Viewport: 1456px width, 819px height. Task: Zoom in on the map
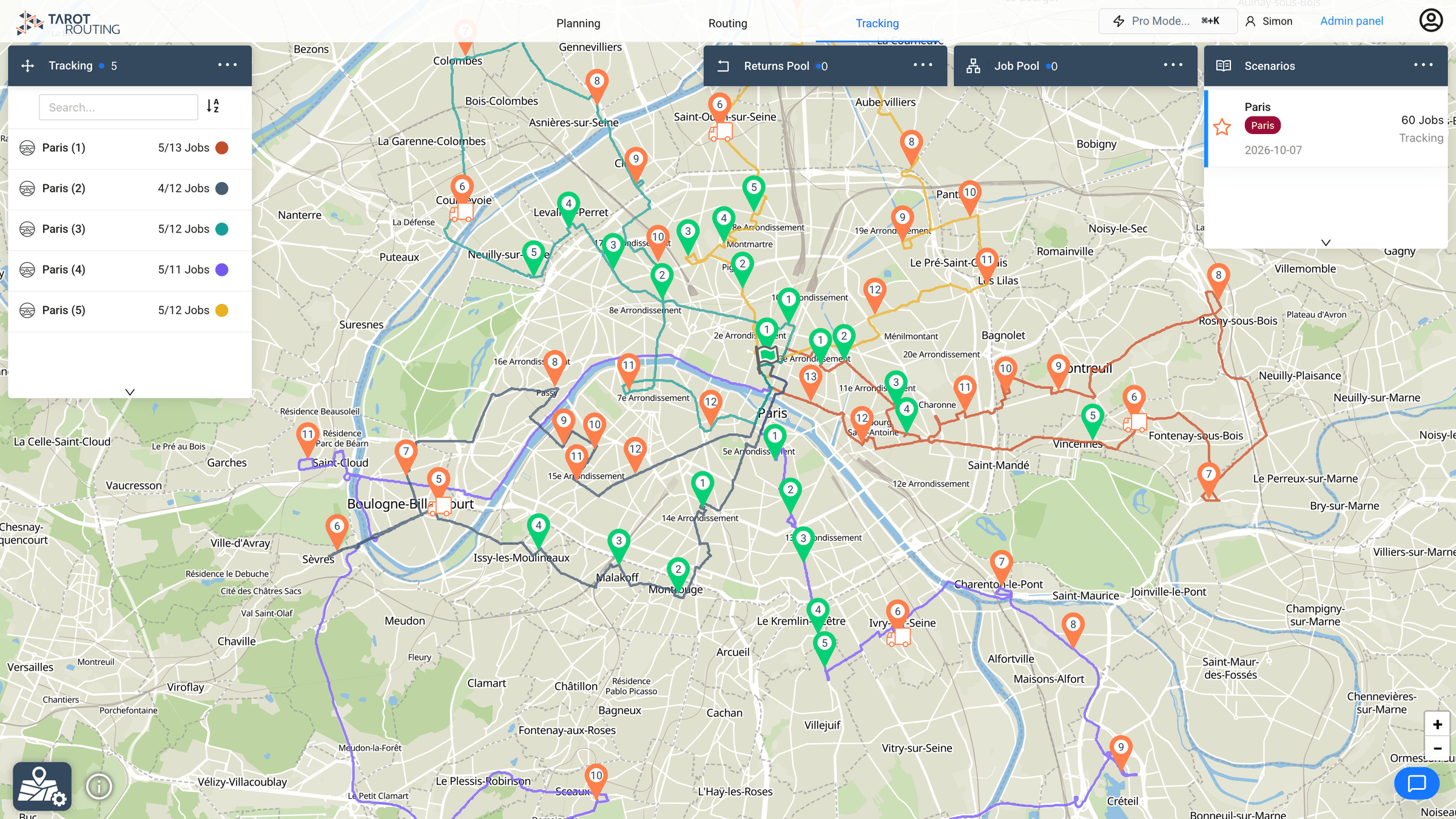pos(1437,725)
